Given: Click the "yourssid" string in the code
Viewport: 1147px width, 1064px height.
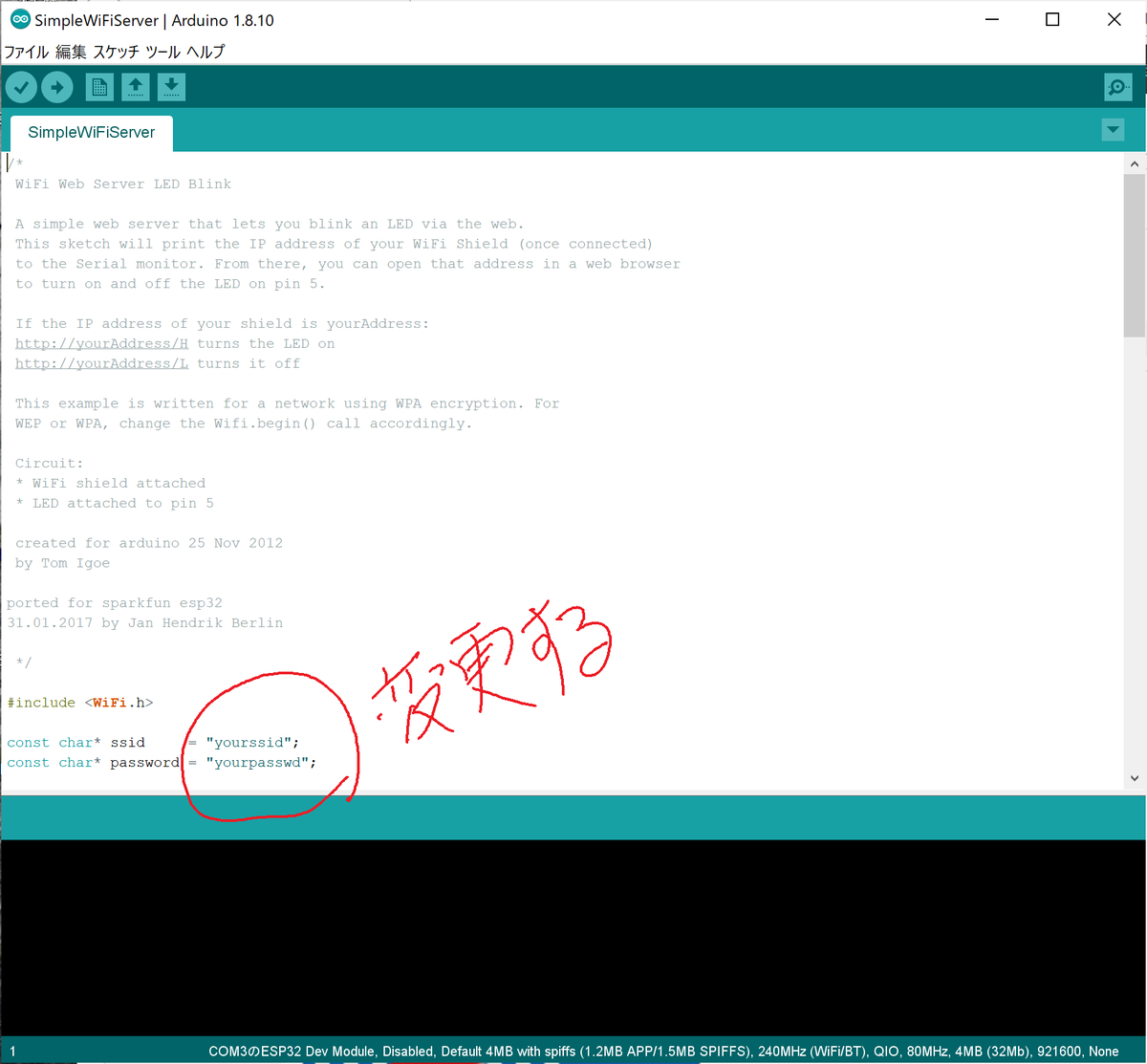Looking at the screenshot, I should point(250,742).
